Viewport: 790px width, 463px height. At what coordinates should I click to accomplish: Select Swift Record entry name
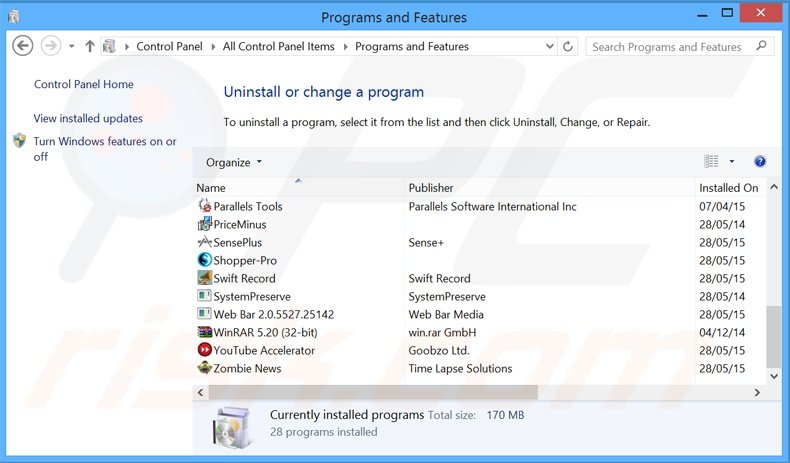pos(244,279)
